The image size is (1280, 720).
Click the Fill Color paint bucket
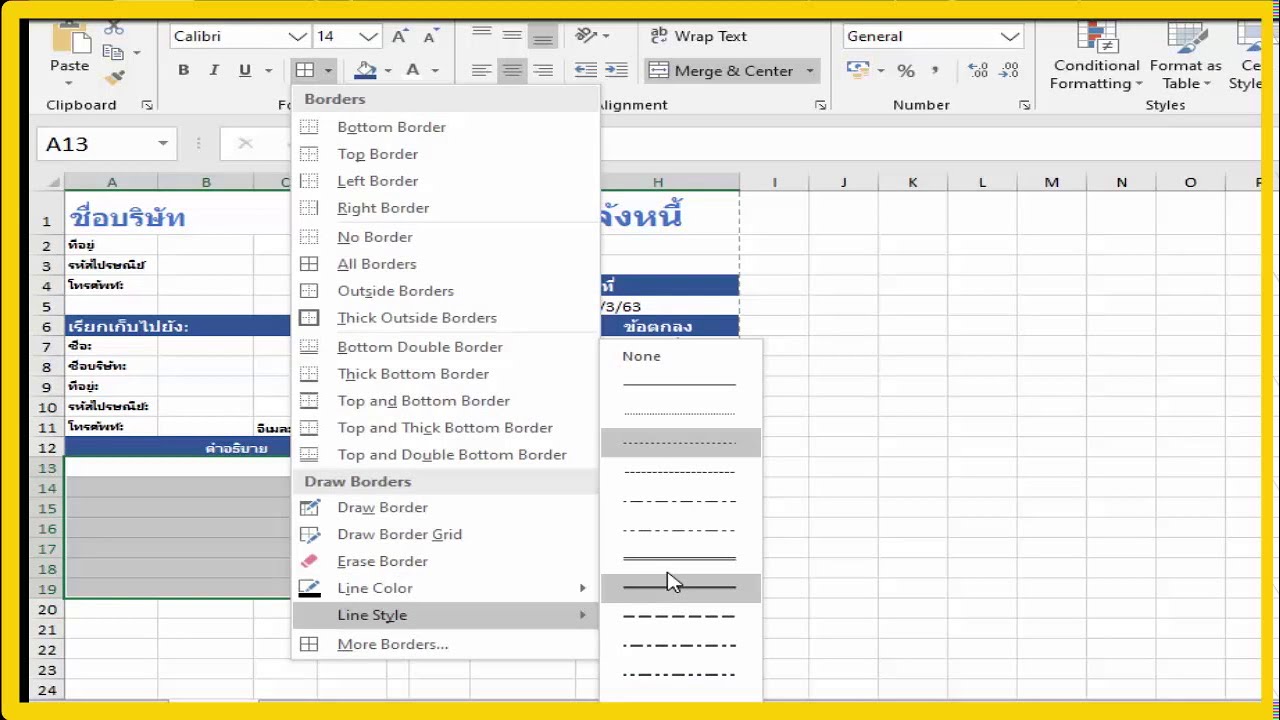pos(365,70)
